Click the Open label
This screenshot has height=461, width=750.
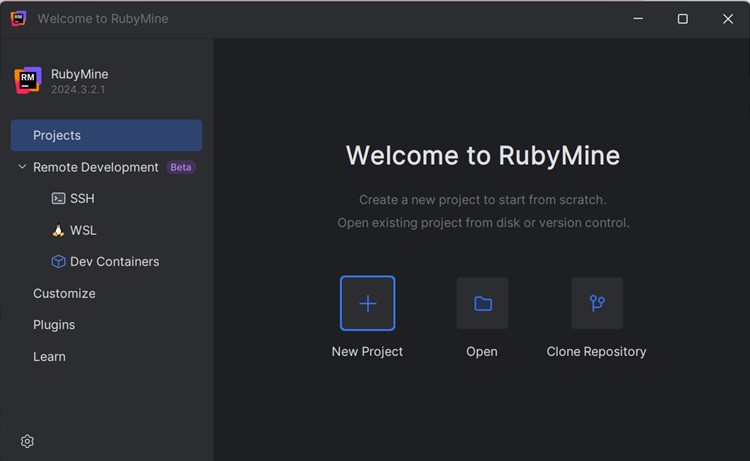click(482, 351)
